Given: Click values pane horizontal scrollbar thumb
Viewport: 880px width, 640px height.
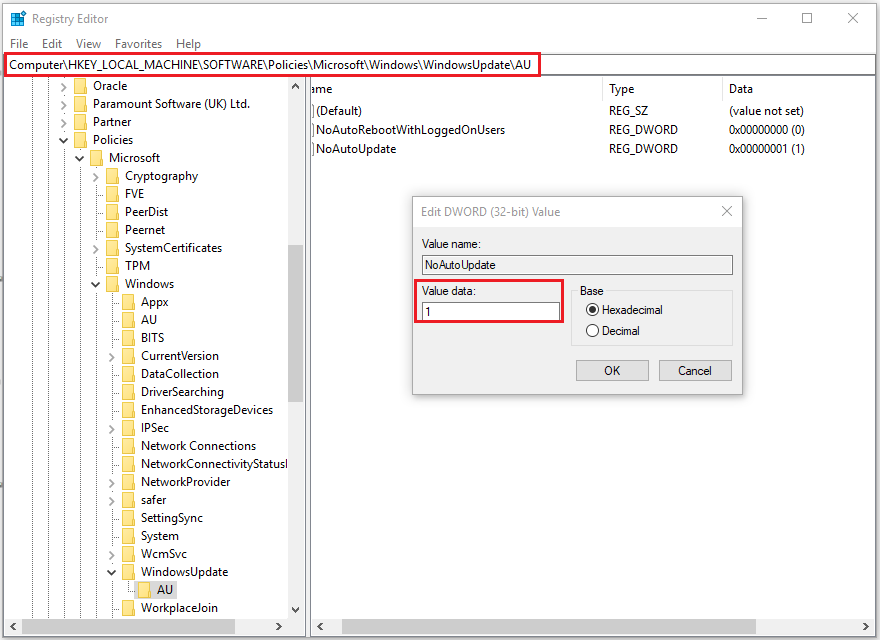Looking at the screenshot, I should 548,626.
